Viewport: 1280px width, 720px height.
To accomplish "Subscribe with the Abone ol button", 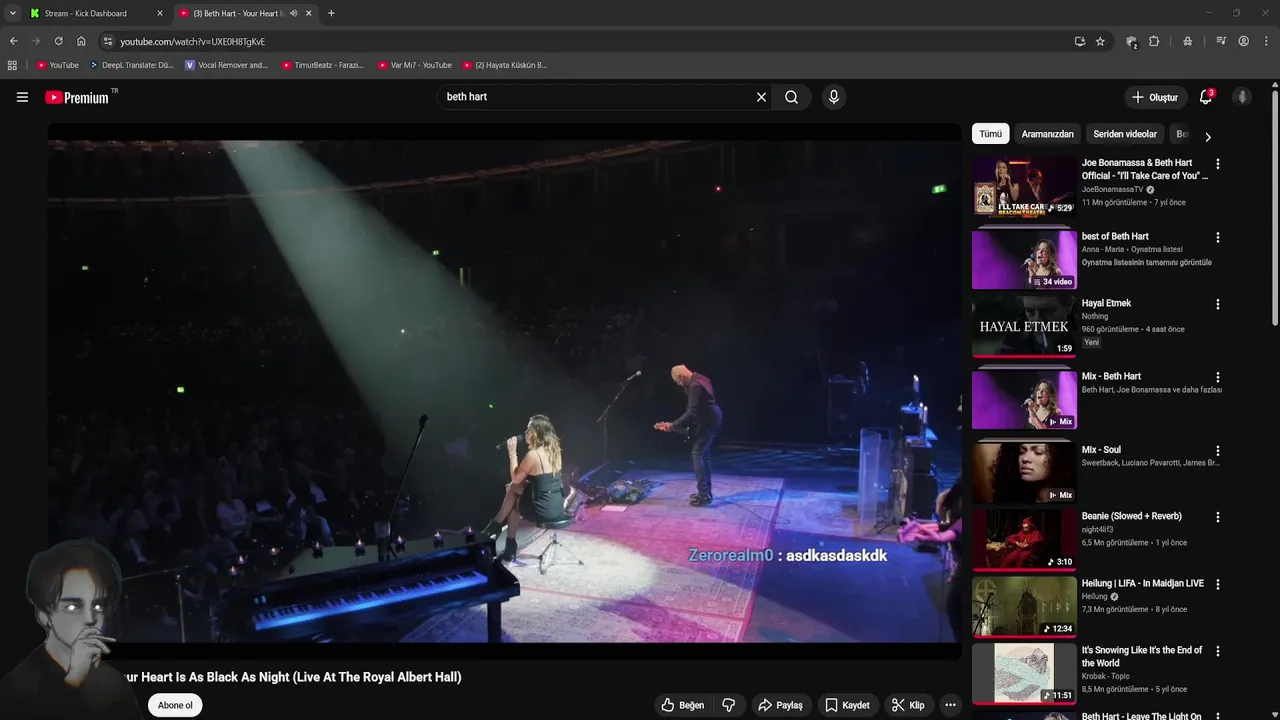I will coord(175,705).
